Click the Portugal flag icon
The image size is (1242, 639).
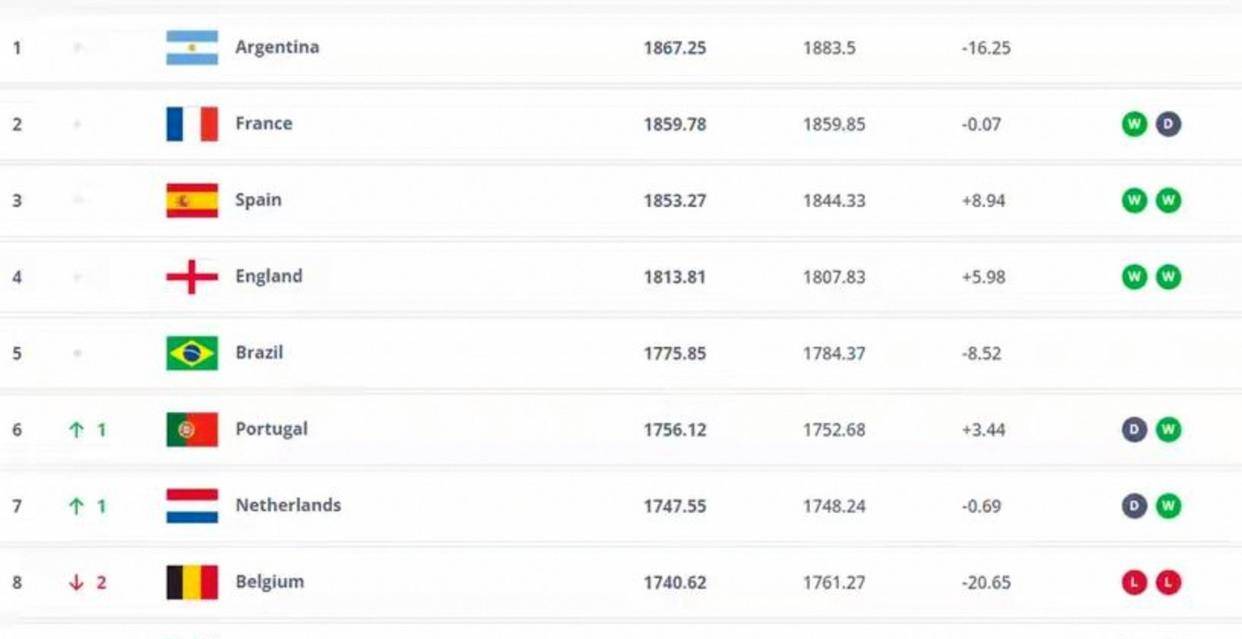pos(192,430)
